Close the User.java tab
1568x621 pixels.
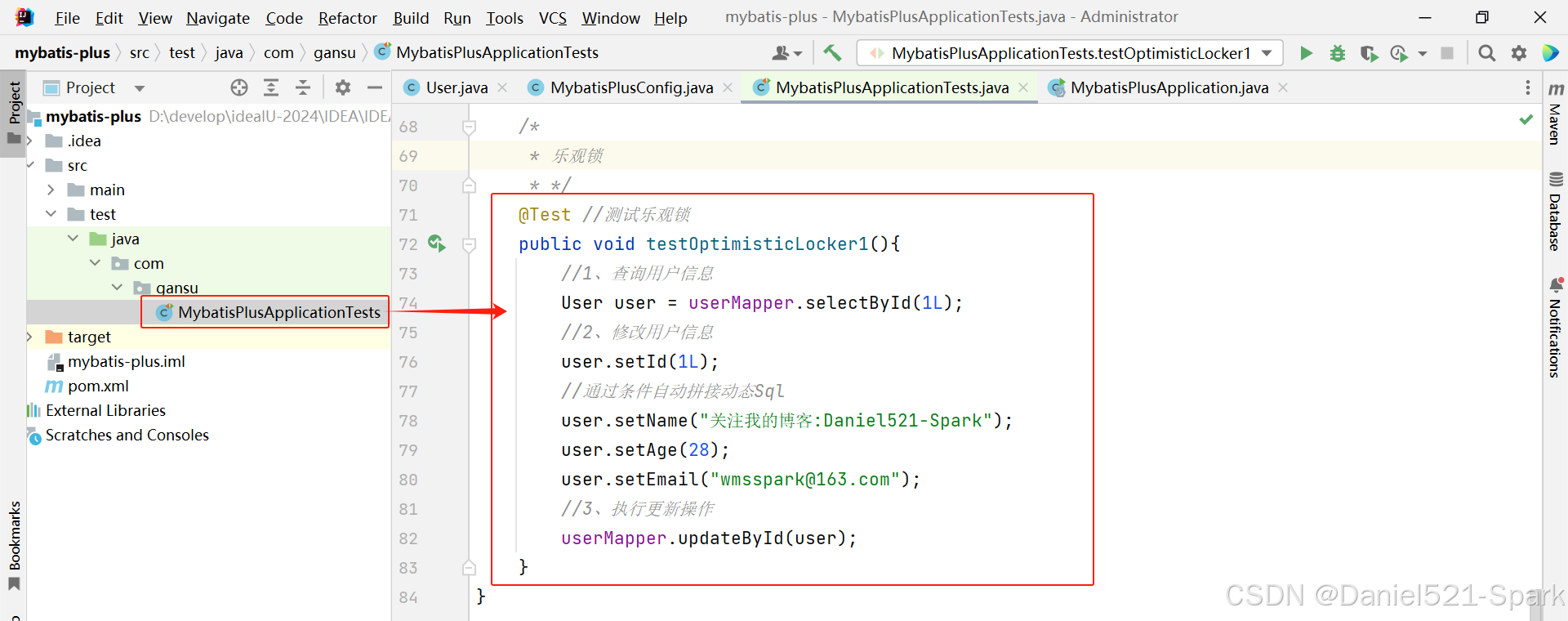click(x=502, y=87)
